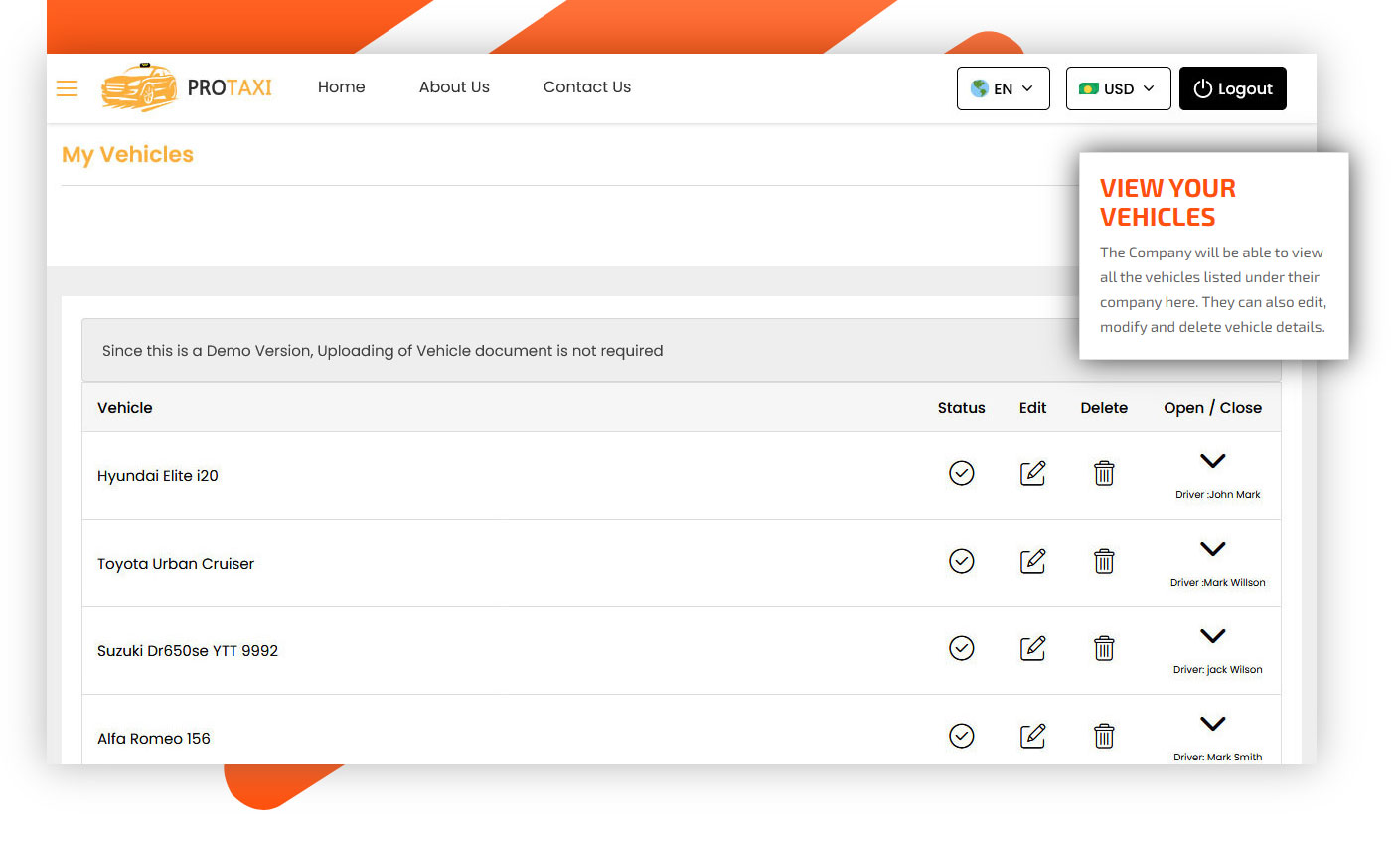
Task: Click the Status column header
Action: (x=961, y=408)
